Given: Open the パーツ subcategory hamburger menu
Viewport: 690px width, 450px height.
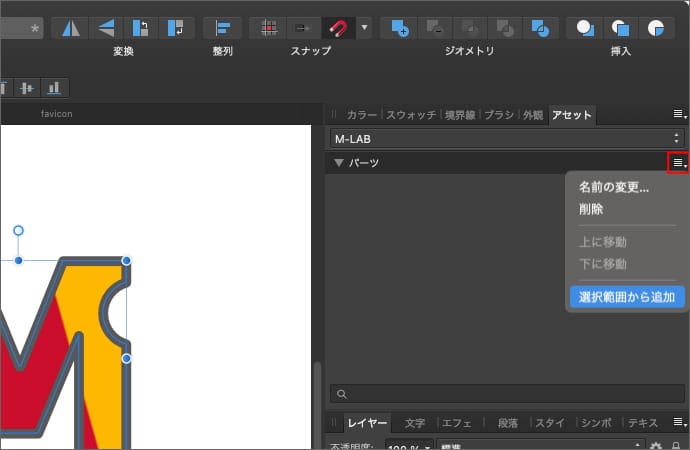Looking at the screenshot, I should pos(678,163).
